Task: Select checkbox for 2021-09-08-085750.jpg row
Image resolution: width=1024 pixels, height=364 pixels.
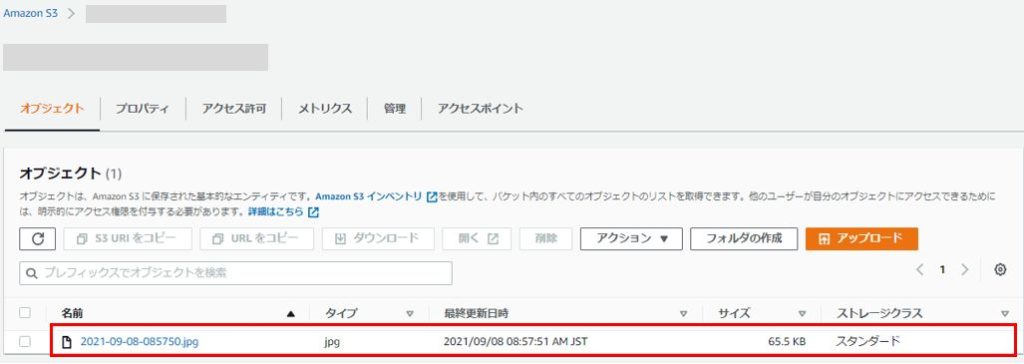Action: [x=25, y=341]
